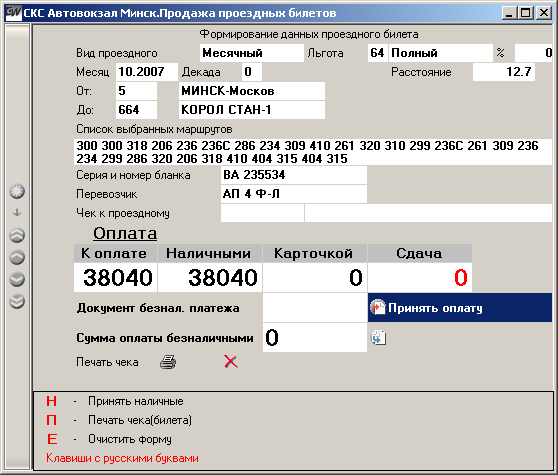Click the application icon in the title bar
Viewport: 558px width, 475px height.
[x=14, y=13]
